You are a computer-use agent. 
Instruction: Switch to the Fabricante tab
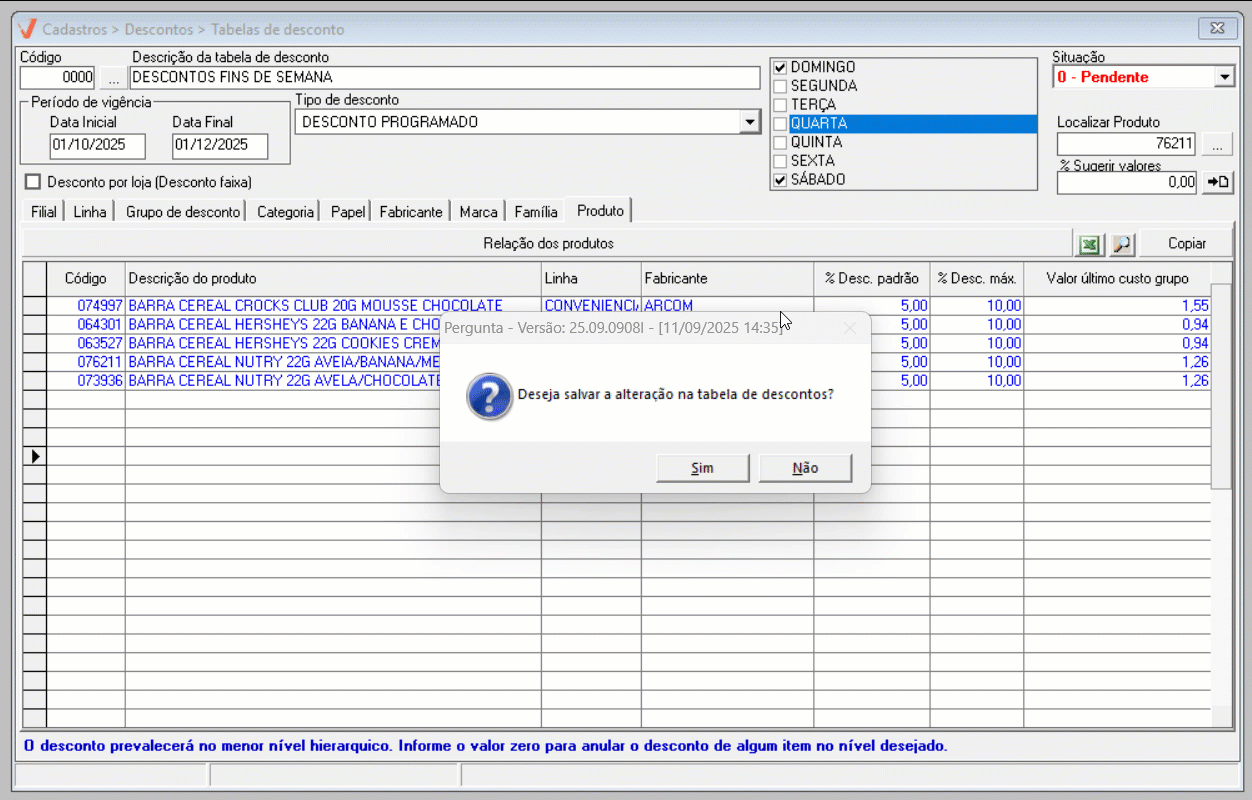tap(410, 212)
